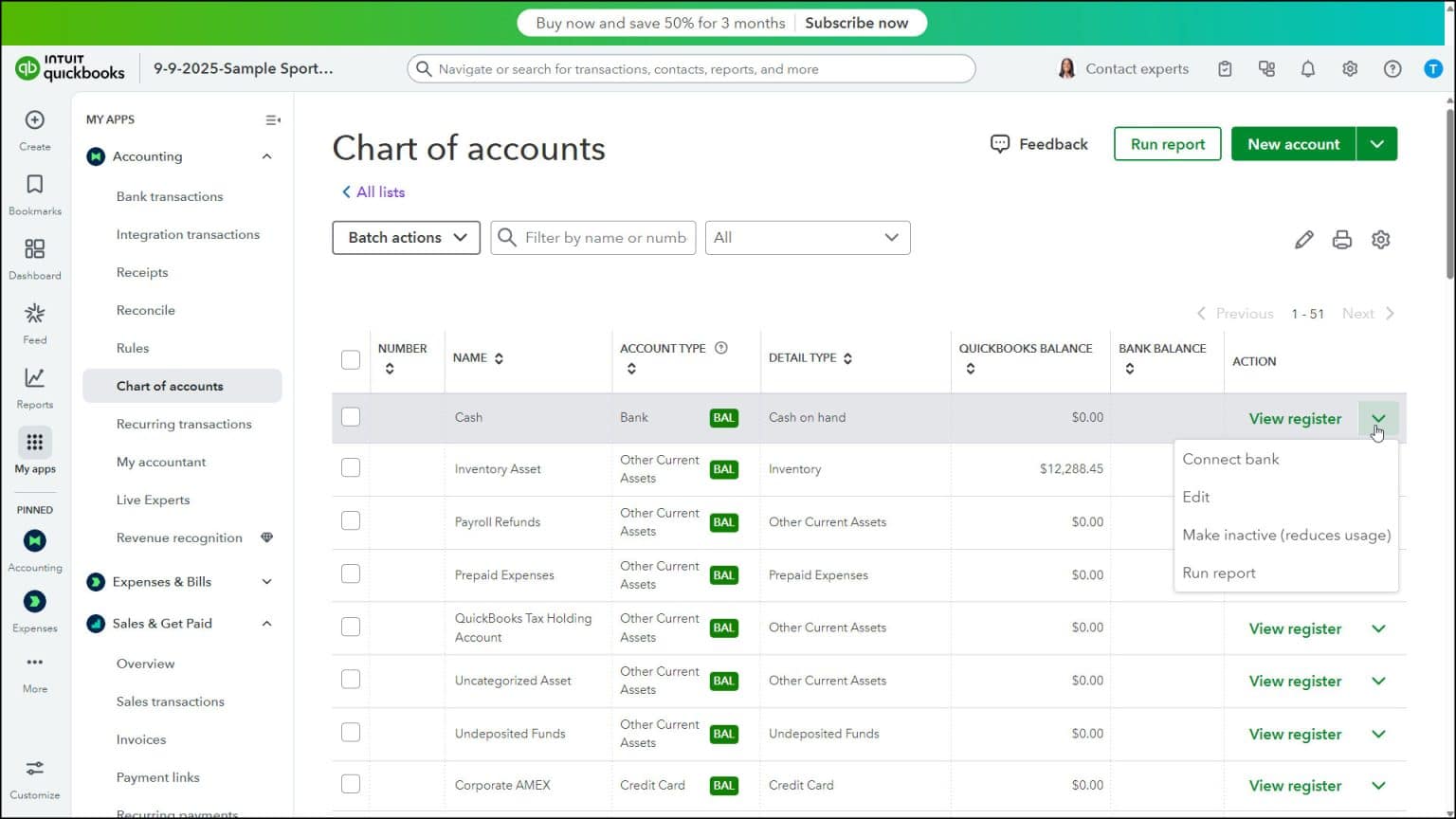This screenshot has width=1456, height=819.
Task: Select Edit from the action menu
Action: 1286,497
